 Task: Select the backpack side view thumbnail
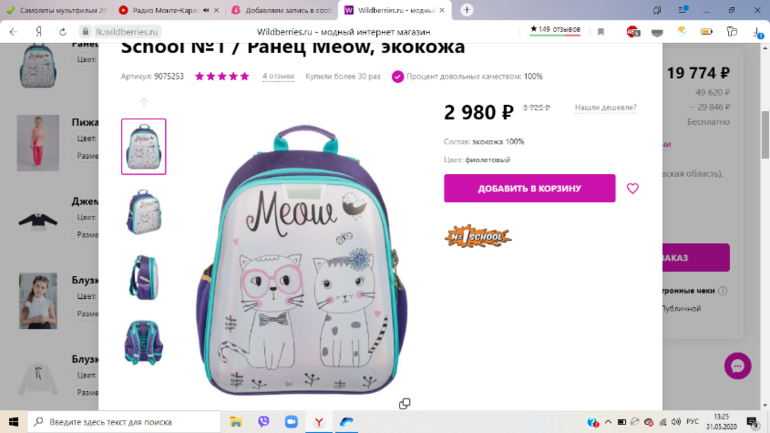144,277
